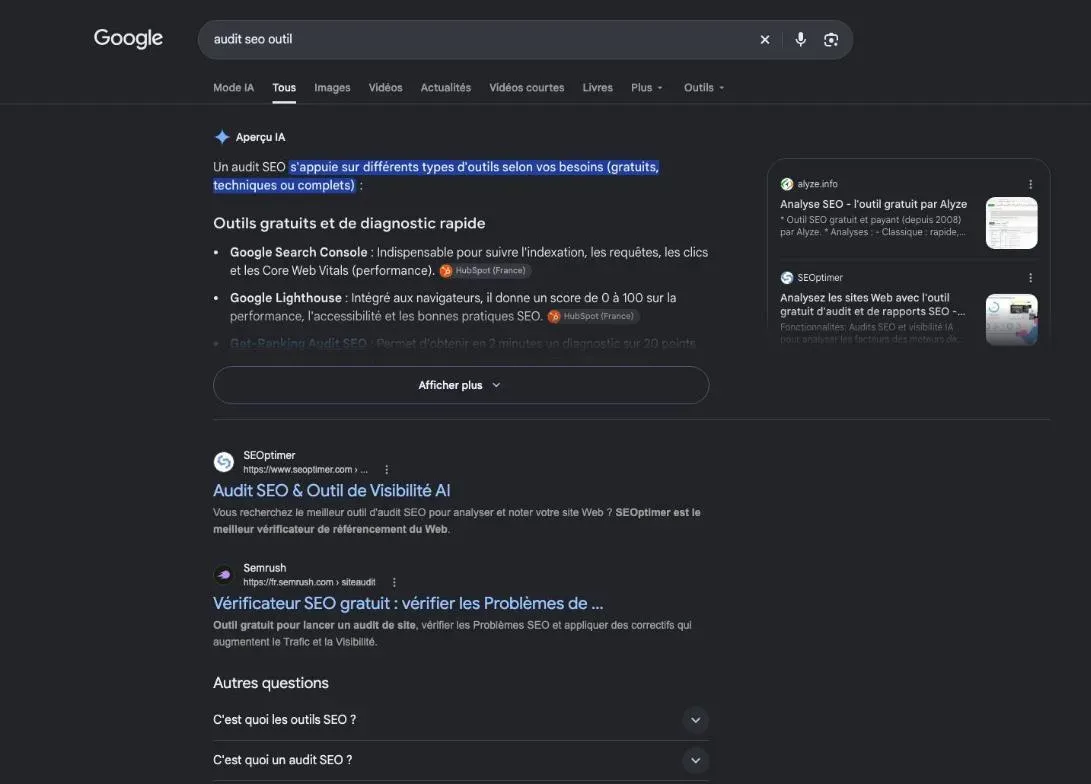Click the 'Autres questions' heading
The image size is (1091, 784).
[x=271, y=683]
